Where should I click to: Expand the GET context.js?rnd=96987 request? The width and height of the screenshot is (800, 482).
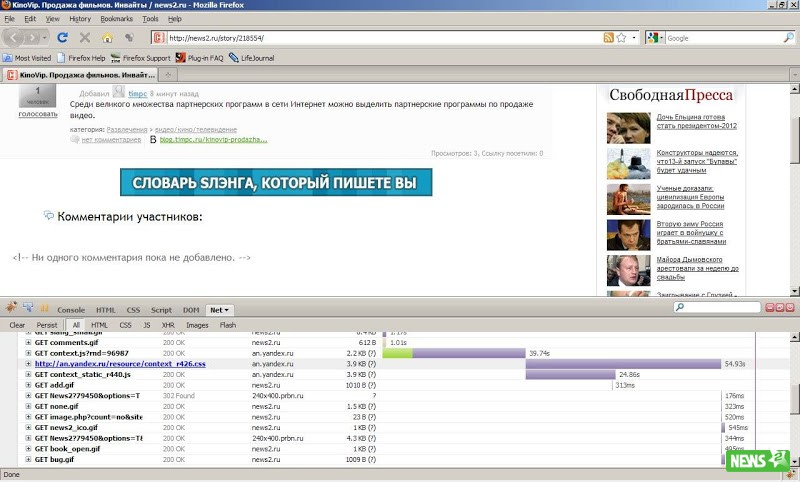[x=28, y=353]
